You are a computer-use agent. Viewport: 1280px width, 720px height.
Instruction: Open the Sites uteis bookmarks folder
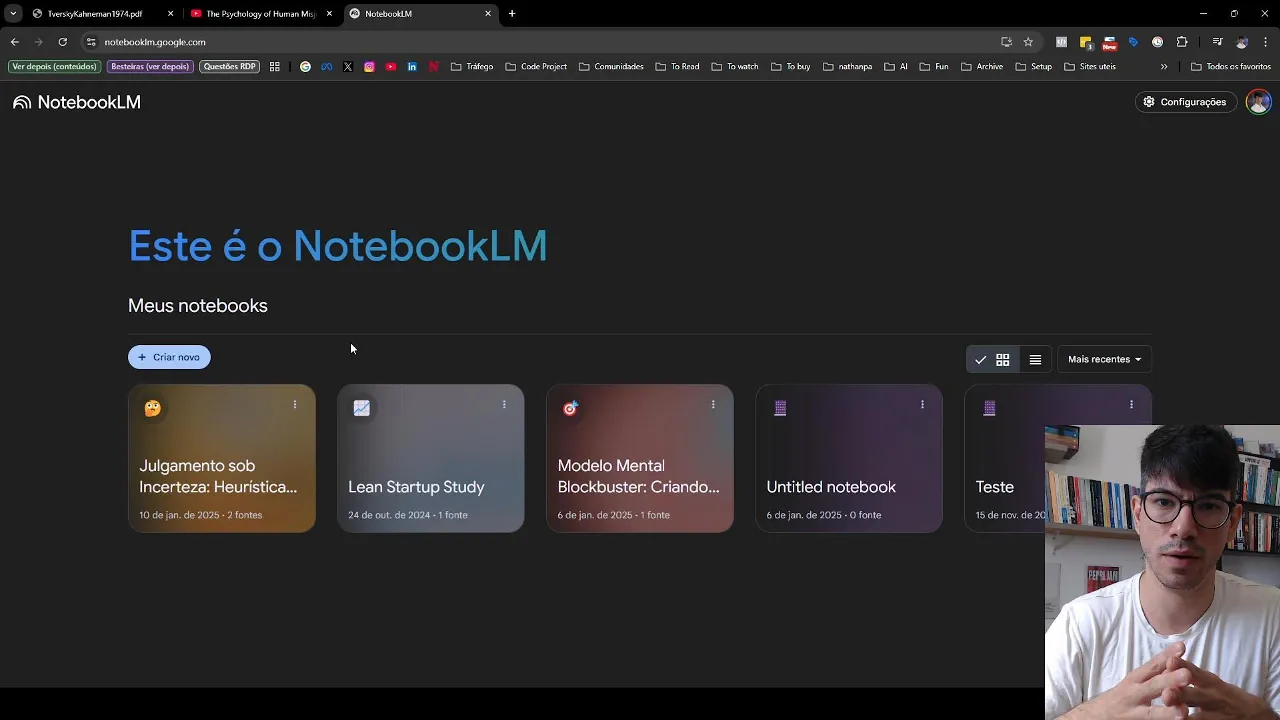tap(1090, 67)
